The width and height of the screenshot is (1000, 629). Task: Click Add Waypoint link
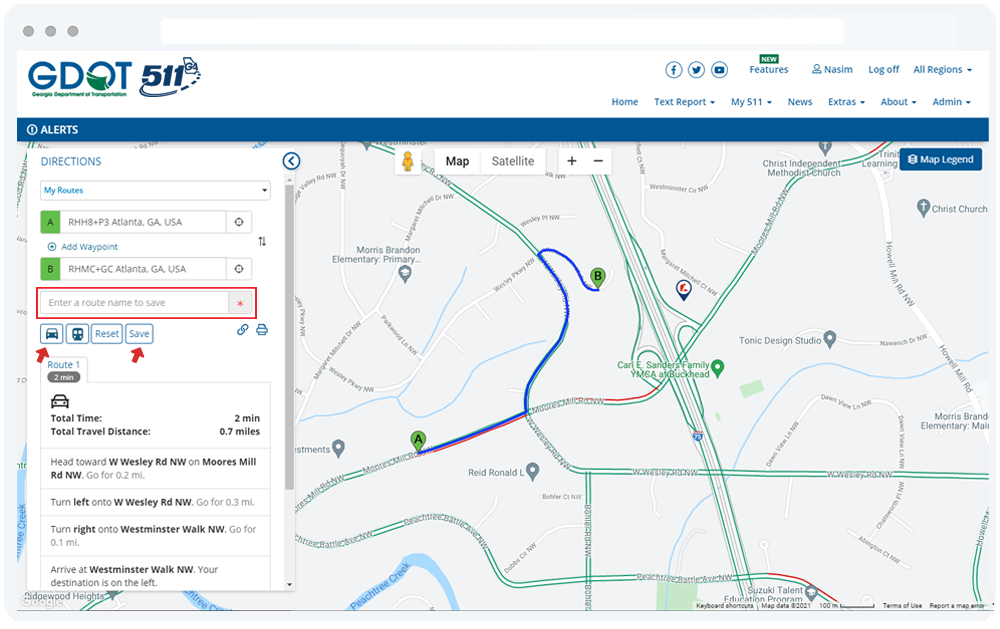click(89, 247)
